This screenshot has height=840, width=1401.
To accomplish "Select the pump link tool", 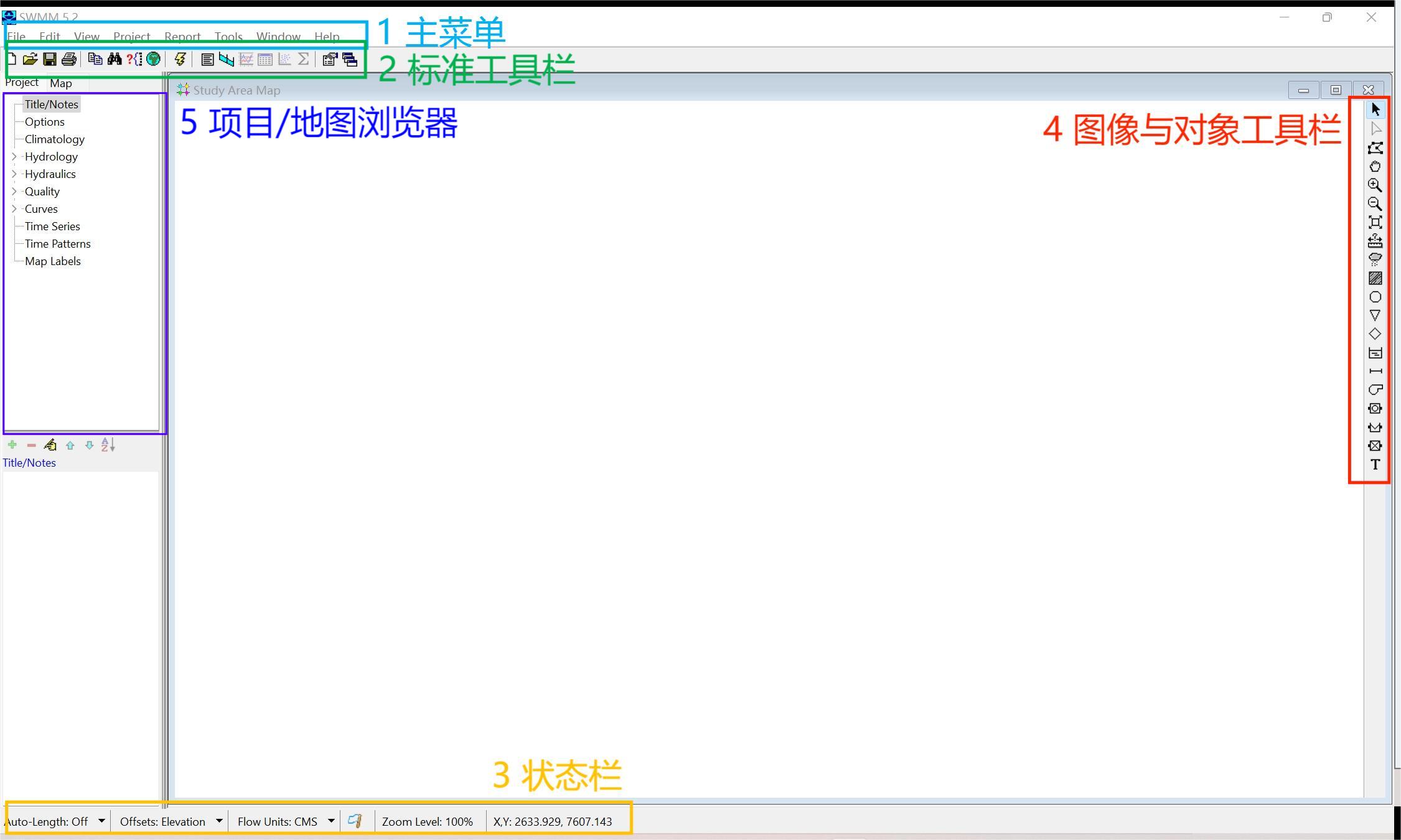I will pyautogui.click(x=1375, y=390).
